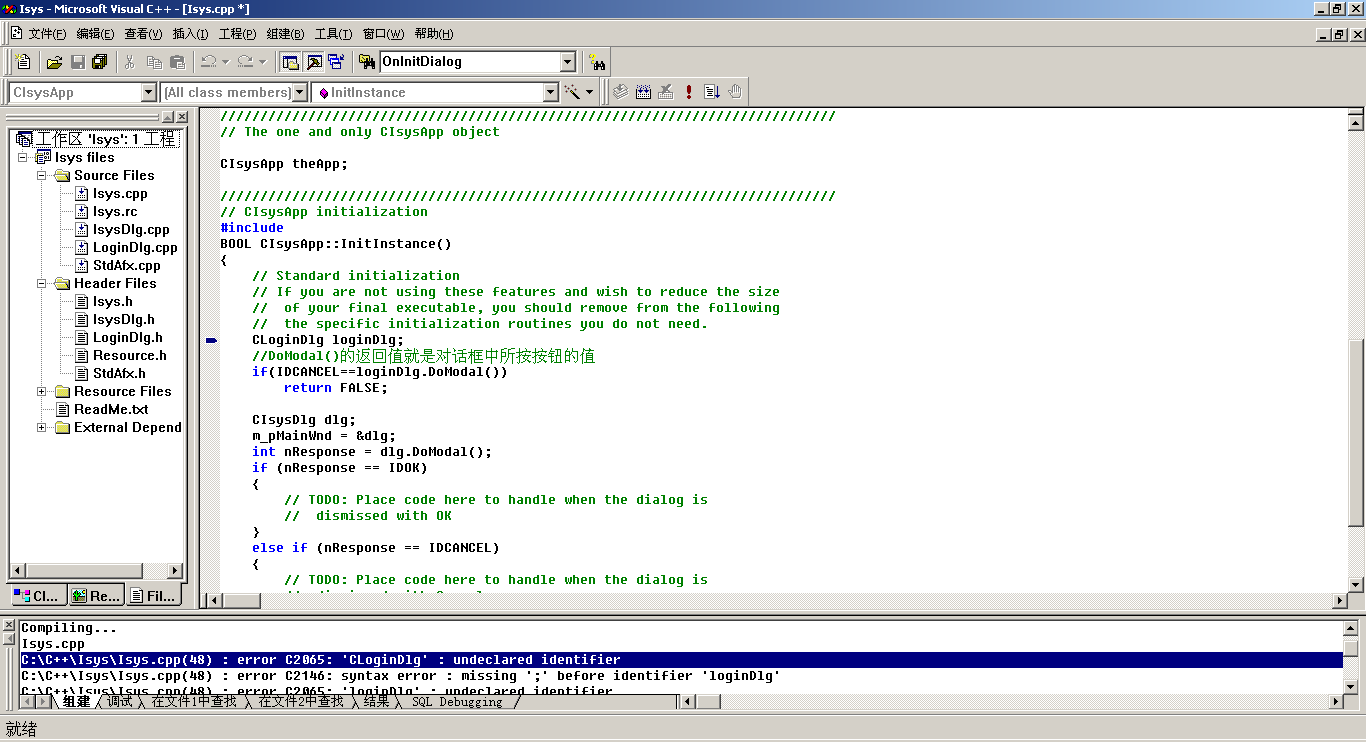Select the C2065 CLoginDlg error line
This screenshot has width=1366, height=742.
pos(320,660)
